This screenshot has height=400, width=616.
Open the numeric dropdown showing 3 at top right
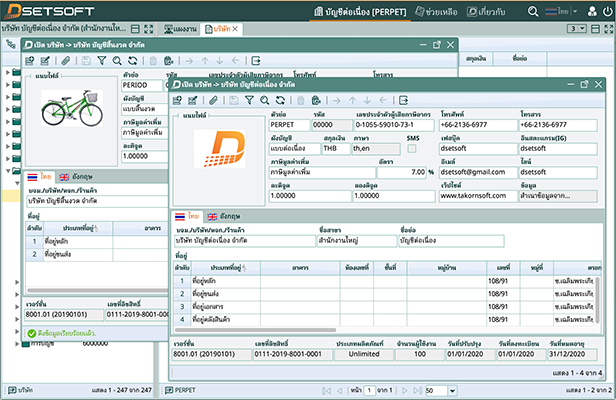(576, 29)
